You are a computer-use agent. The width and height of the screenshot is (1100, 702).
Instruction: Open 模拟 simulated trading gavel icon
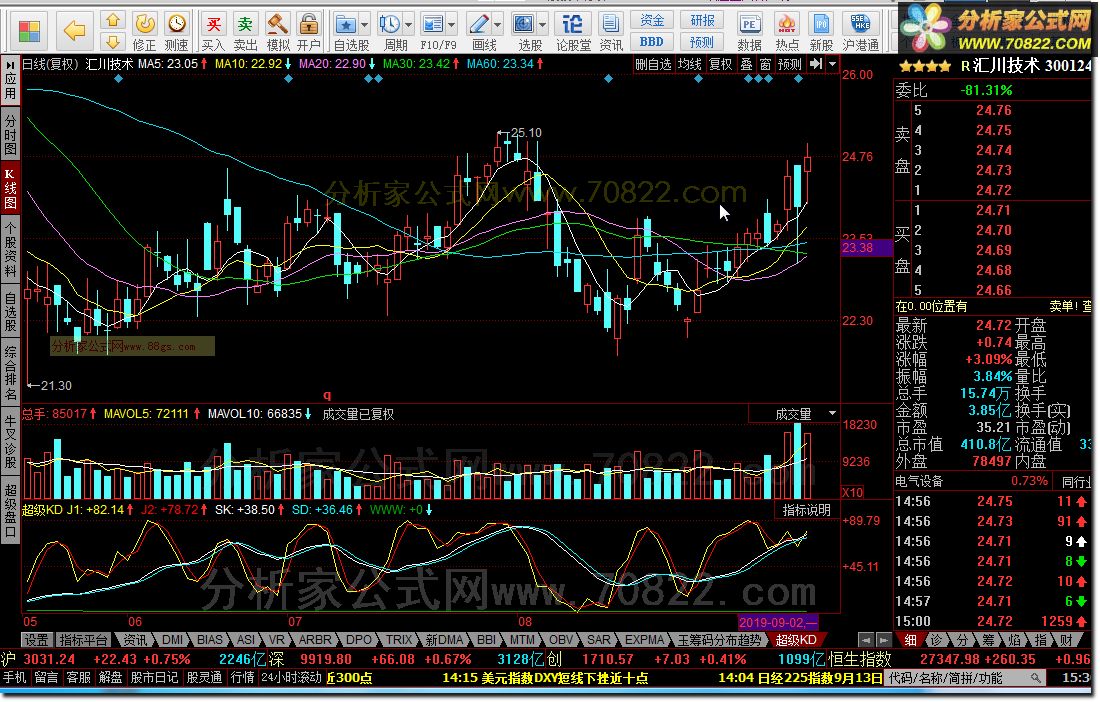[277, 25]
